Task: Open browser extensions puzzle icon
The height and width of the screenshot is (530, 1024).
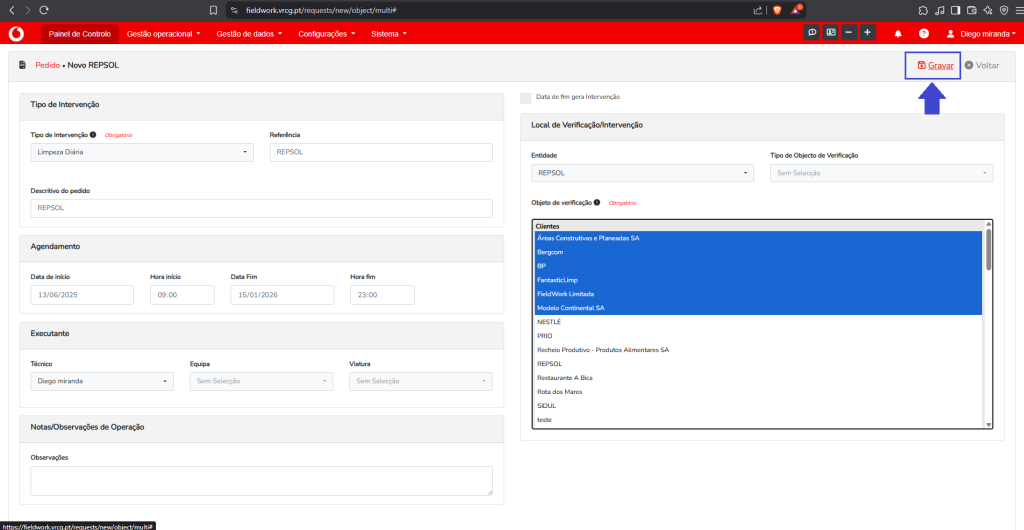Action: [x=923, y=10]
